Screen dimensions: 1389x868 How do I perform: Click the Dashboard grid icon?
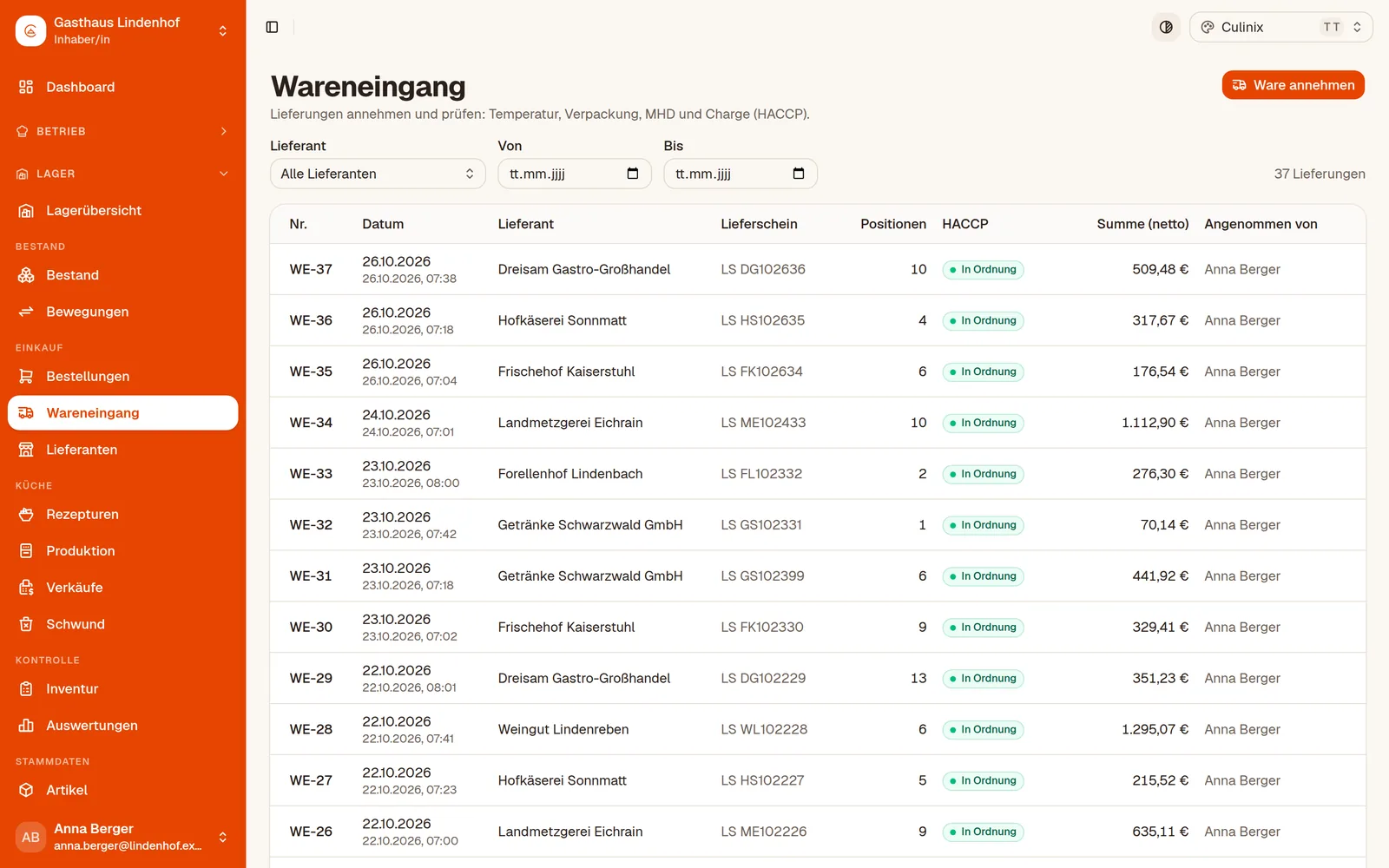26,87
